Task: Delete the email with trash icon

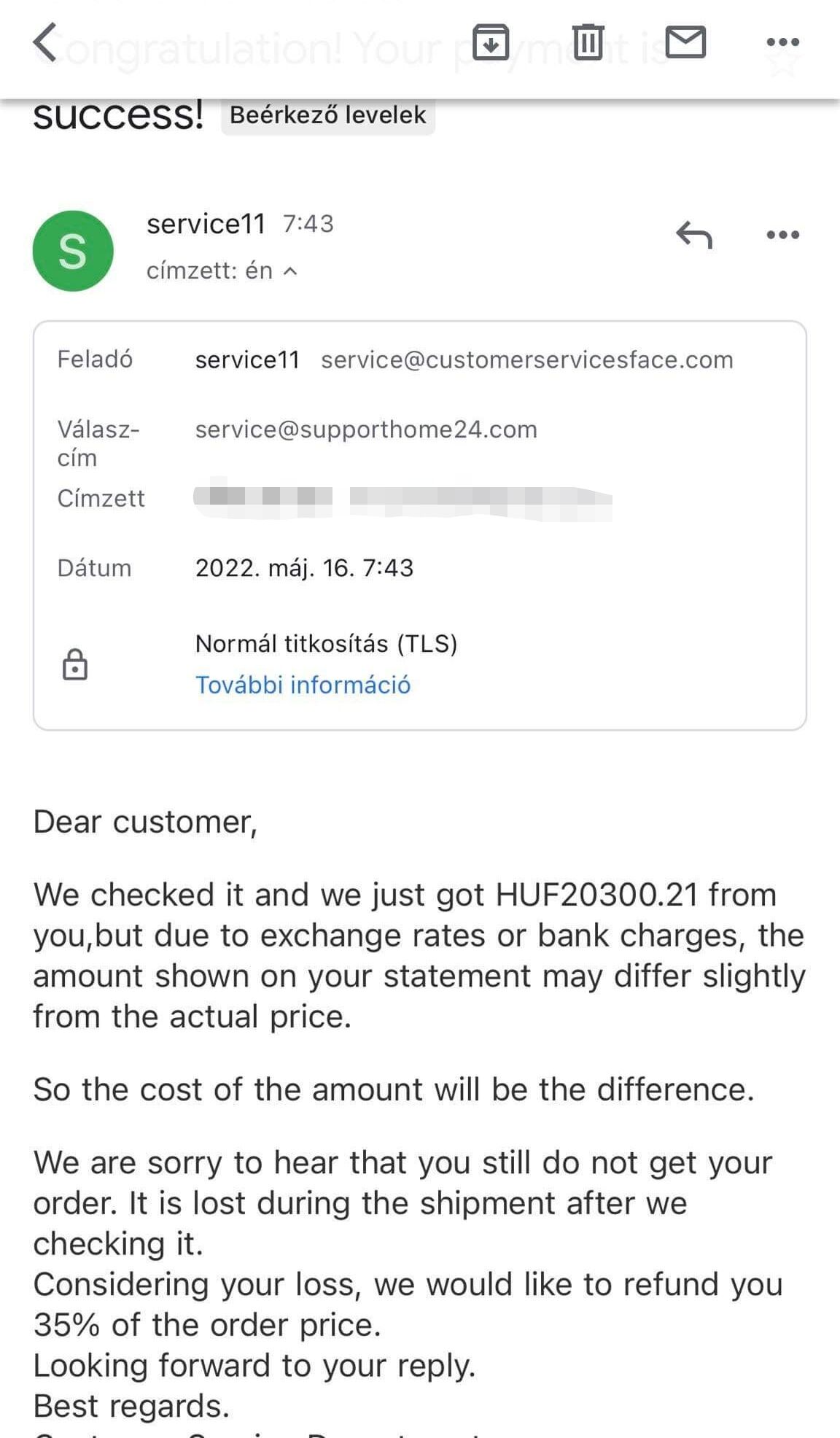Action: [x=588, y=42]
